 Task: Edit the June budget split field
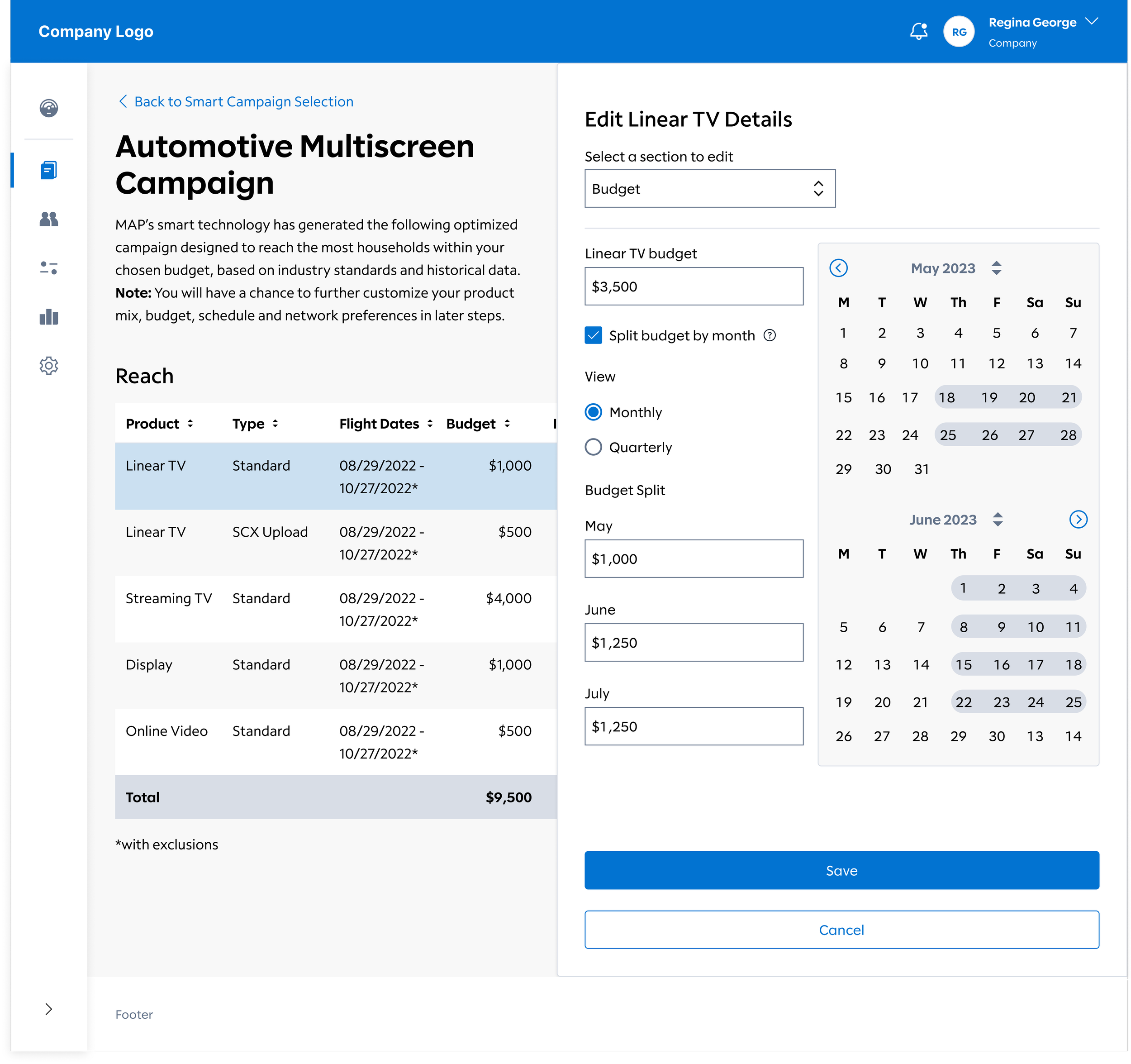pyautogui.click(x=694, y=643)
